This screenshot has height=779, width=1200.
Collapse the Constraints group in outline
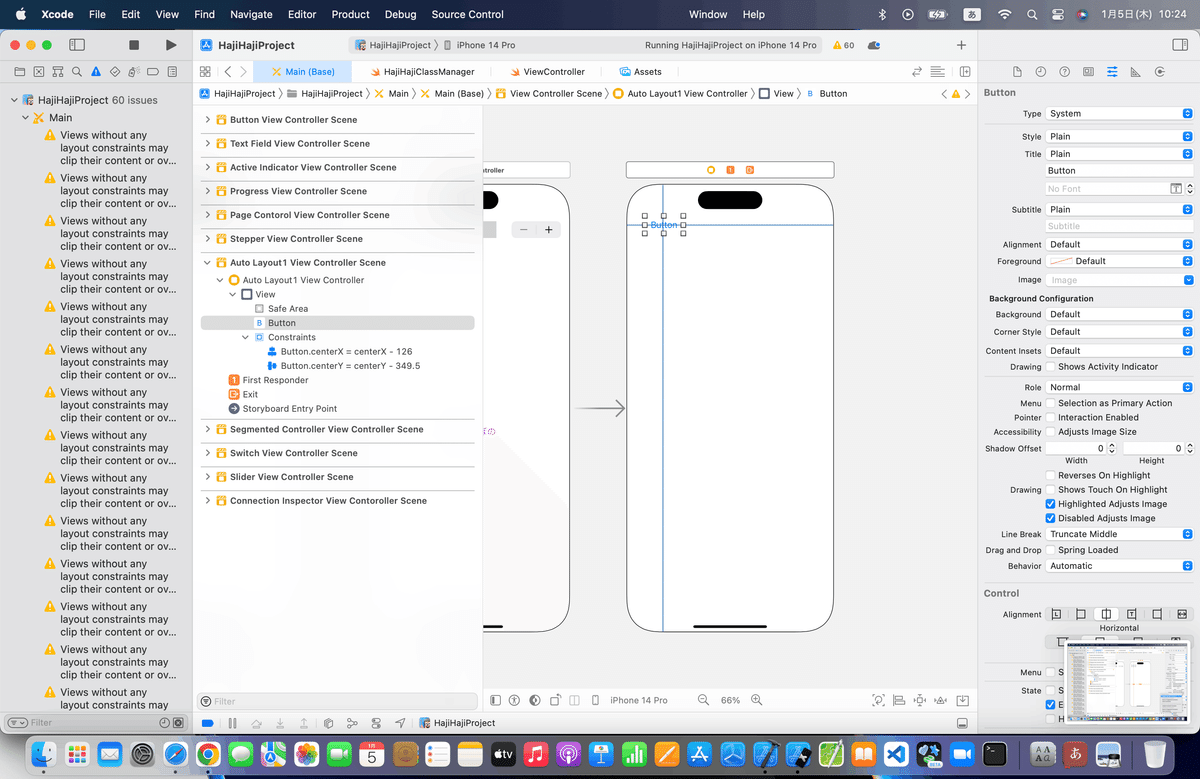click(246, 338)
